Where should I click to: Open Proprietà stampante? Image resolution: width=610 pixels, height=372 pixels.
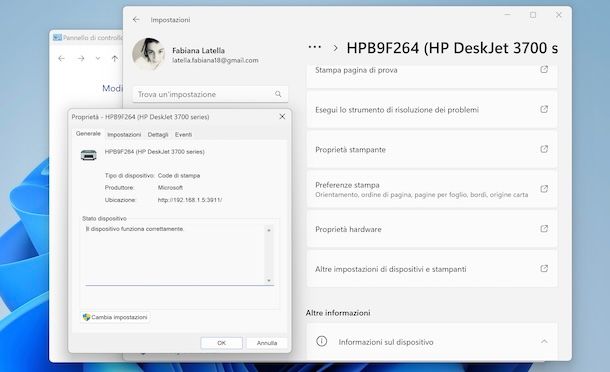(432, 149)
